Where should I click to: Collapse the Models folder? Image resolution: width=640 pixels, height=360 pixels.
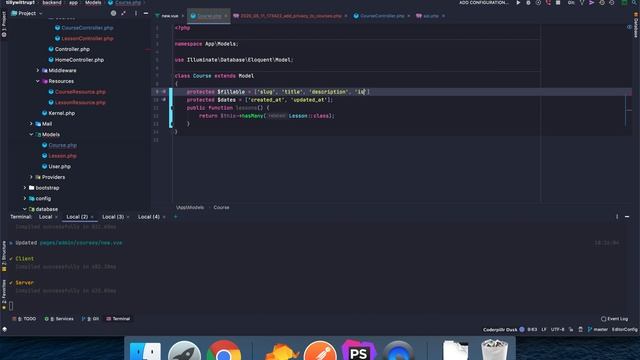31,134
